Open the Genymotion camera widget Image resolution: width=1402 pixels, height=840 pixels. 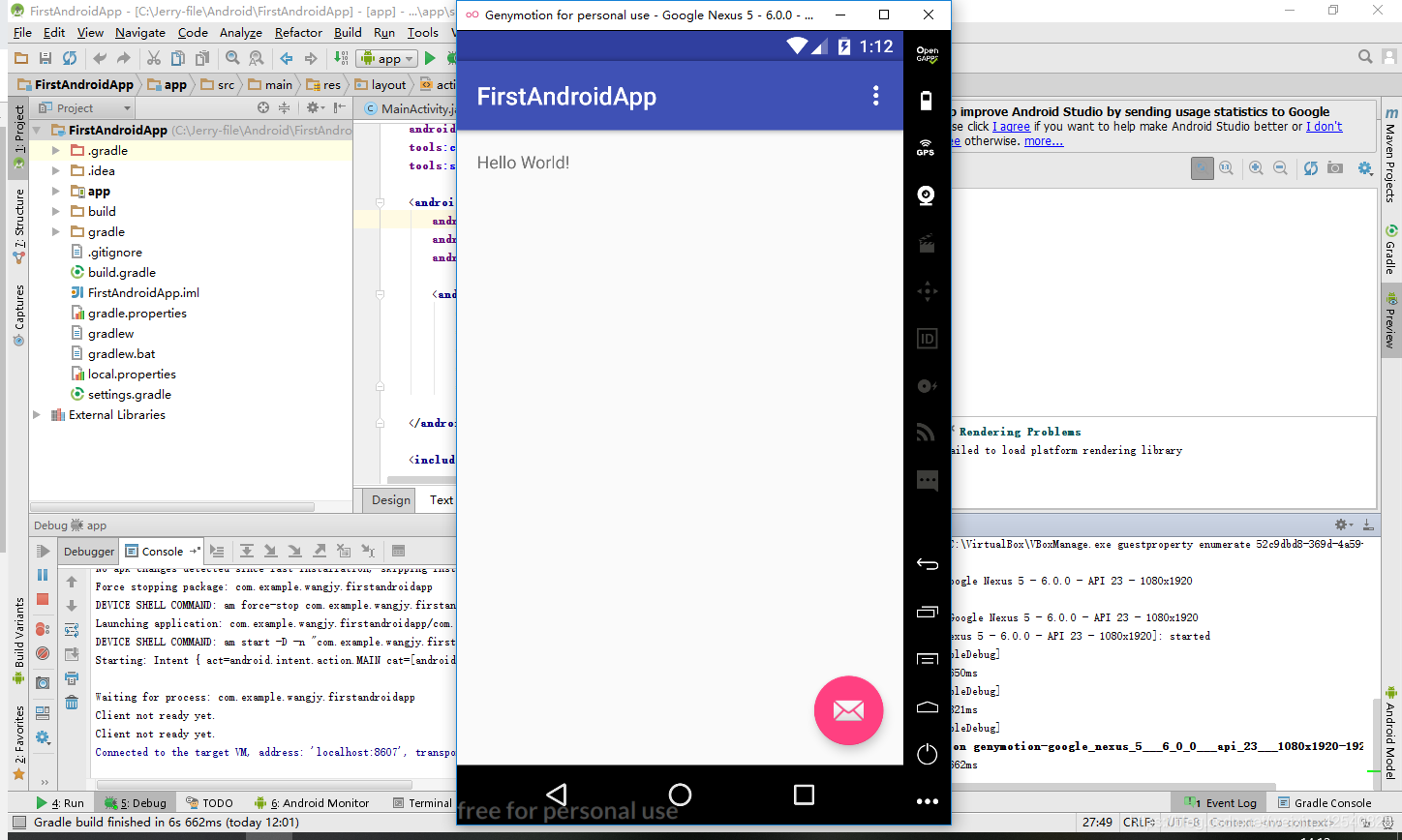[927, 195]
